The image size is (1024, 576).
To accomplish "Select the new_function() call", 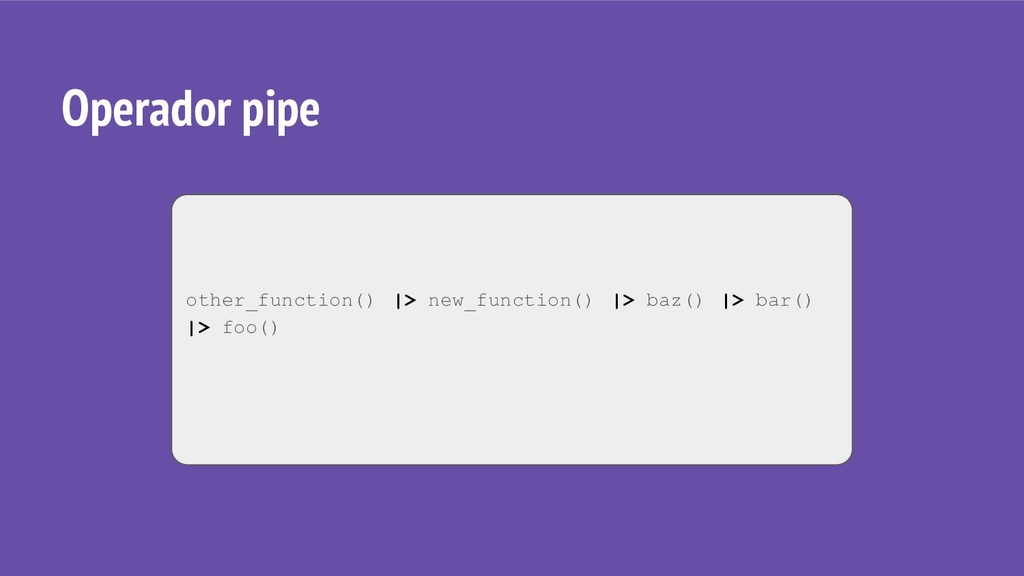I will 510,300.
